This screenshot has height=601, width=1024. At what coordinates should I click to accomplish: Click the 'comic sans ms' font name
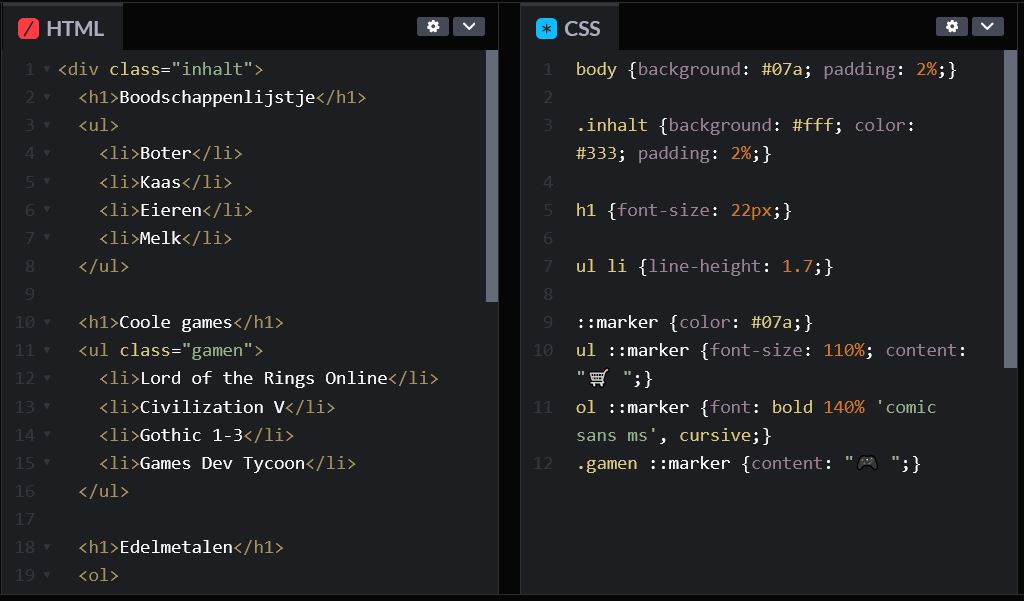coord(756,421)
